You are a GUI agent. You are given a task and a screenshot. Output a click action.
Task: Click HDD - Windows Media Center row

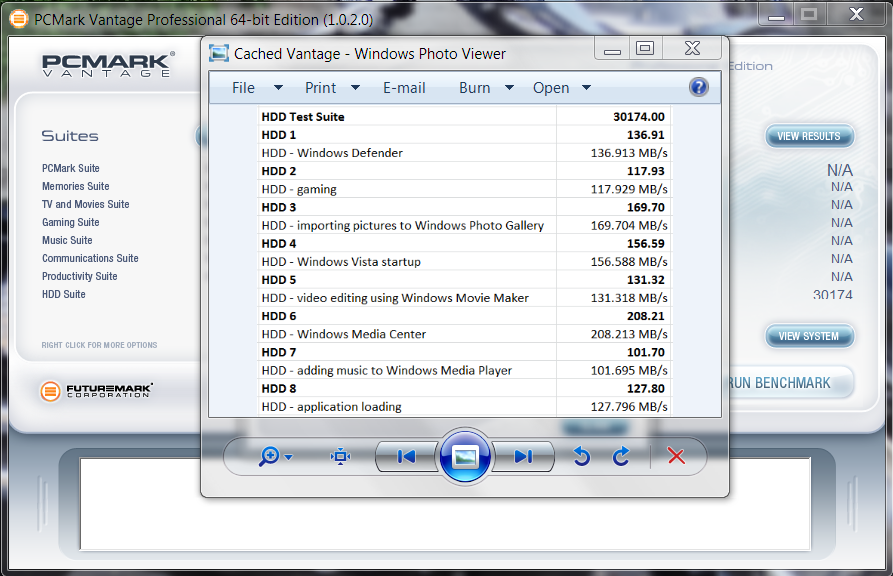465,334
